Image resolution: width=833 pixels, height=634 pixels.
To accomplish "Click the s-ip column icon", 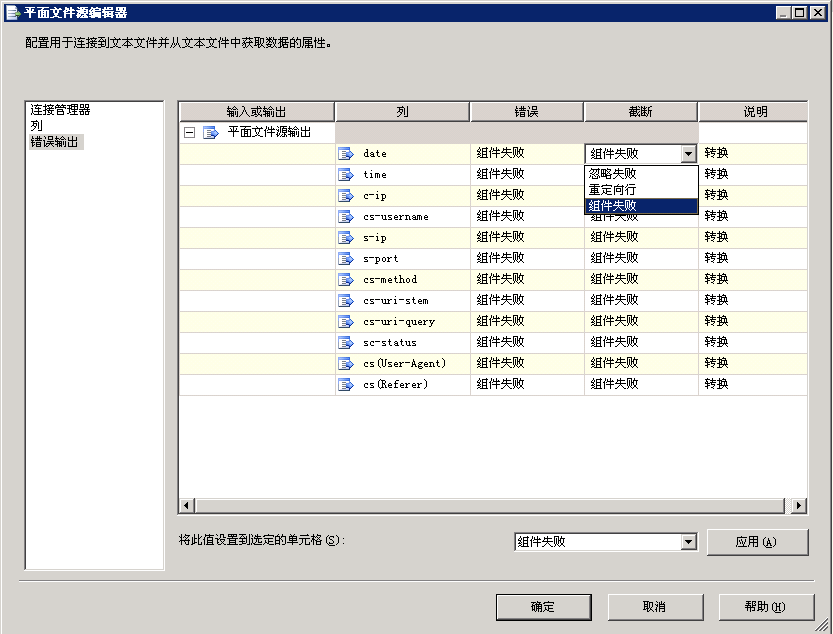I will pos(346,238).
